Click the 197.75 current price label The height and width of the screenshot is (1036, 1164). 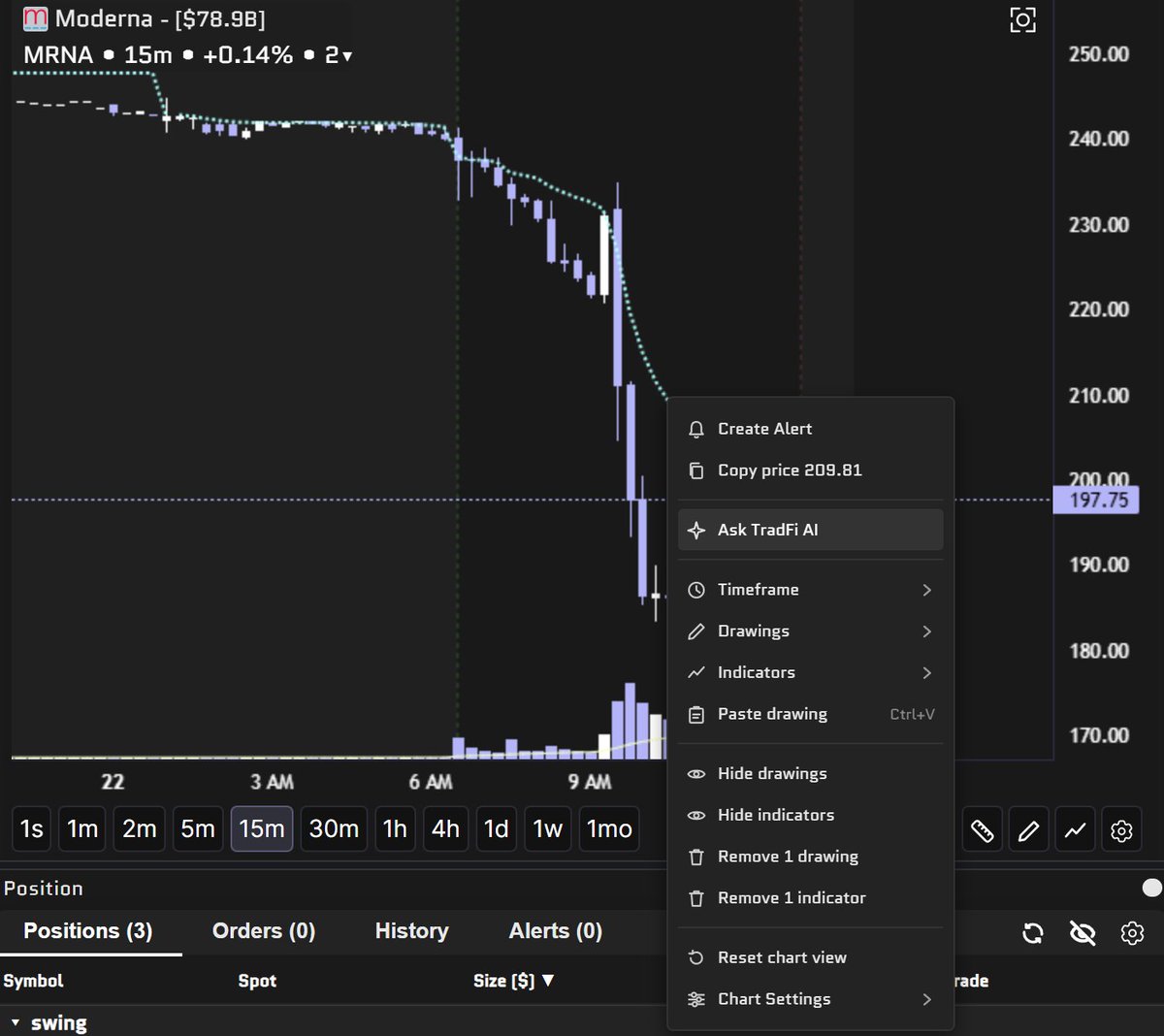1096,501
